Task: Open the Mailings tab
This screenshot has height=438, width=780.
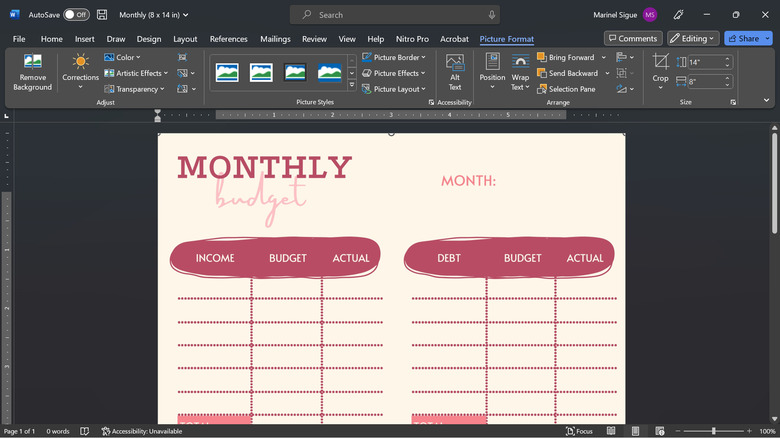Action: (x=275, y=39)
